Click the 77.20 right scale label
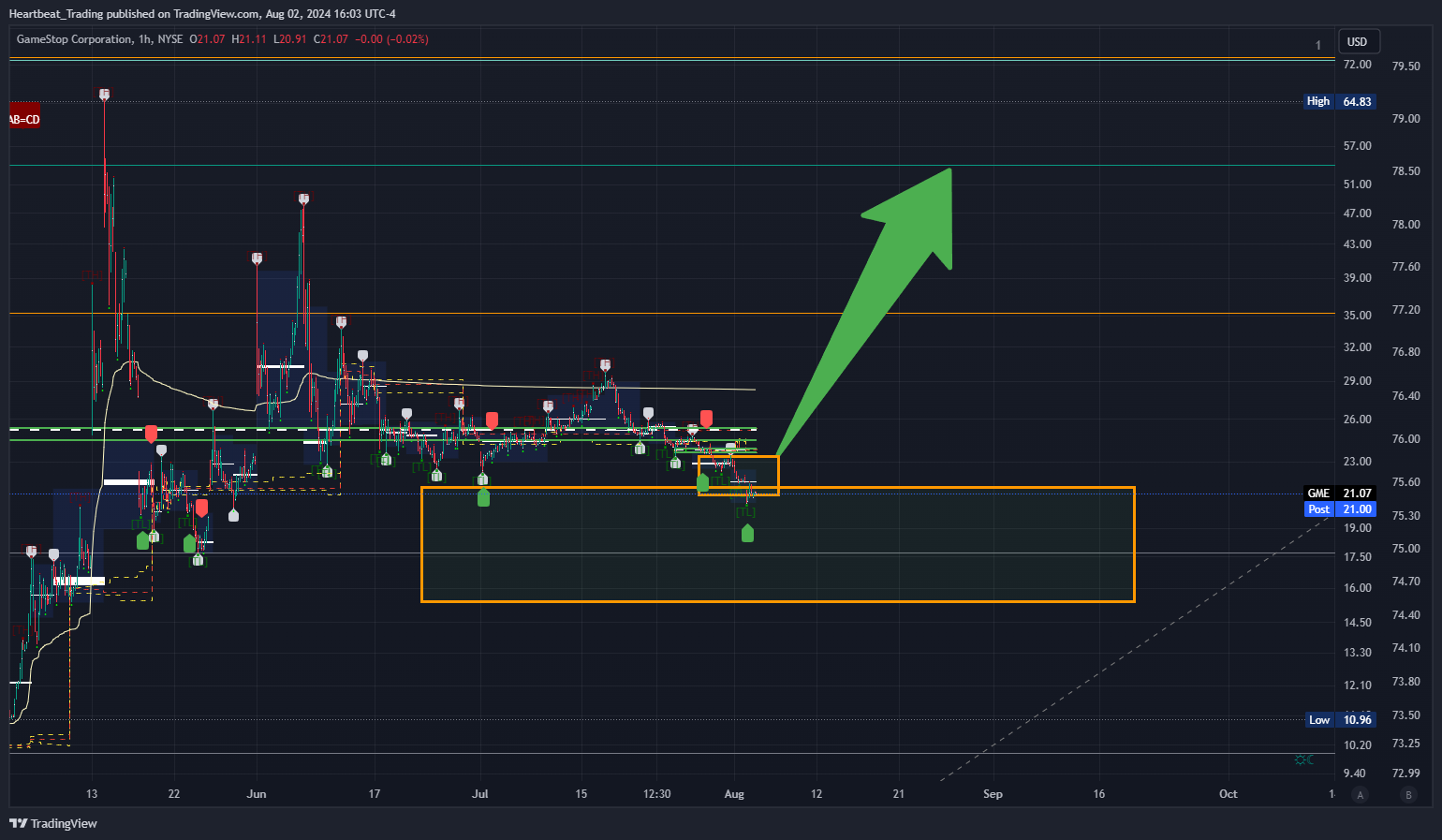Screen dimensions: 1442x840 1406,310
